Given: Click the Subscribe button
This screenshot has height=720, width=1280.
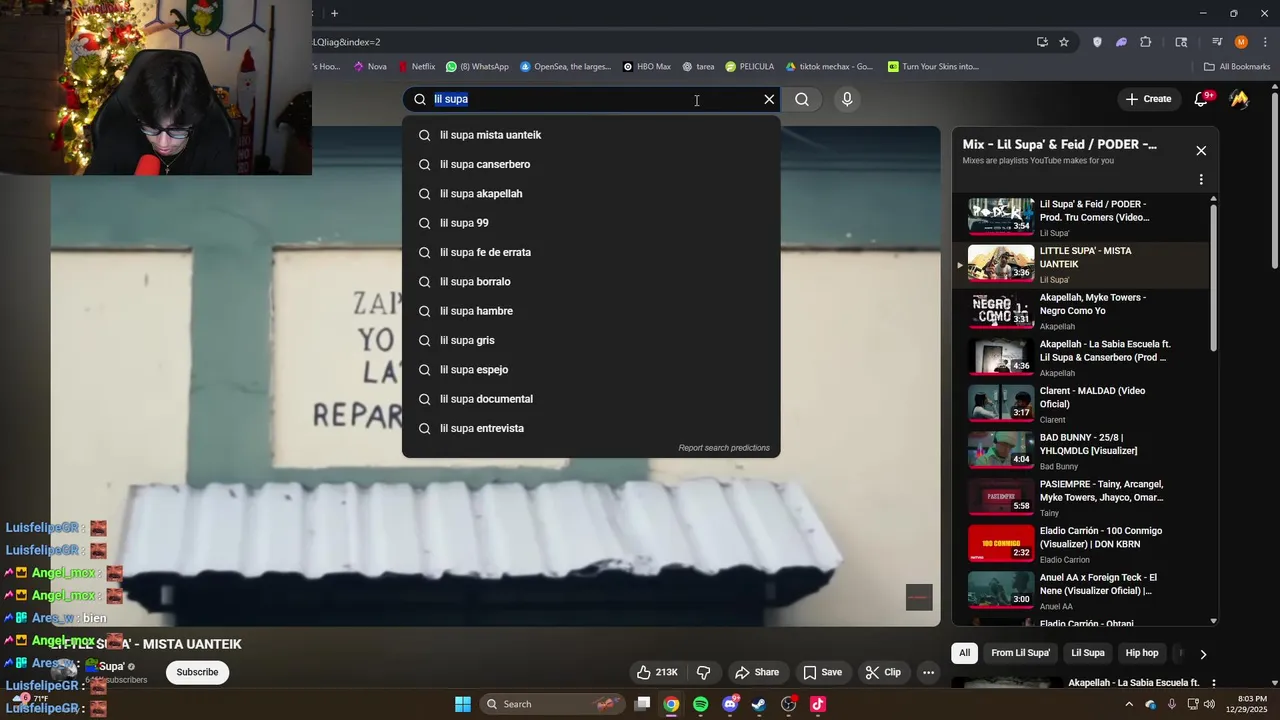Looking at the screenshot, I should pos(197,672).
